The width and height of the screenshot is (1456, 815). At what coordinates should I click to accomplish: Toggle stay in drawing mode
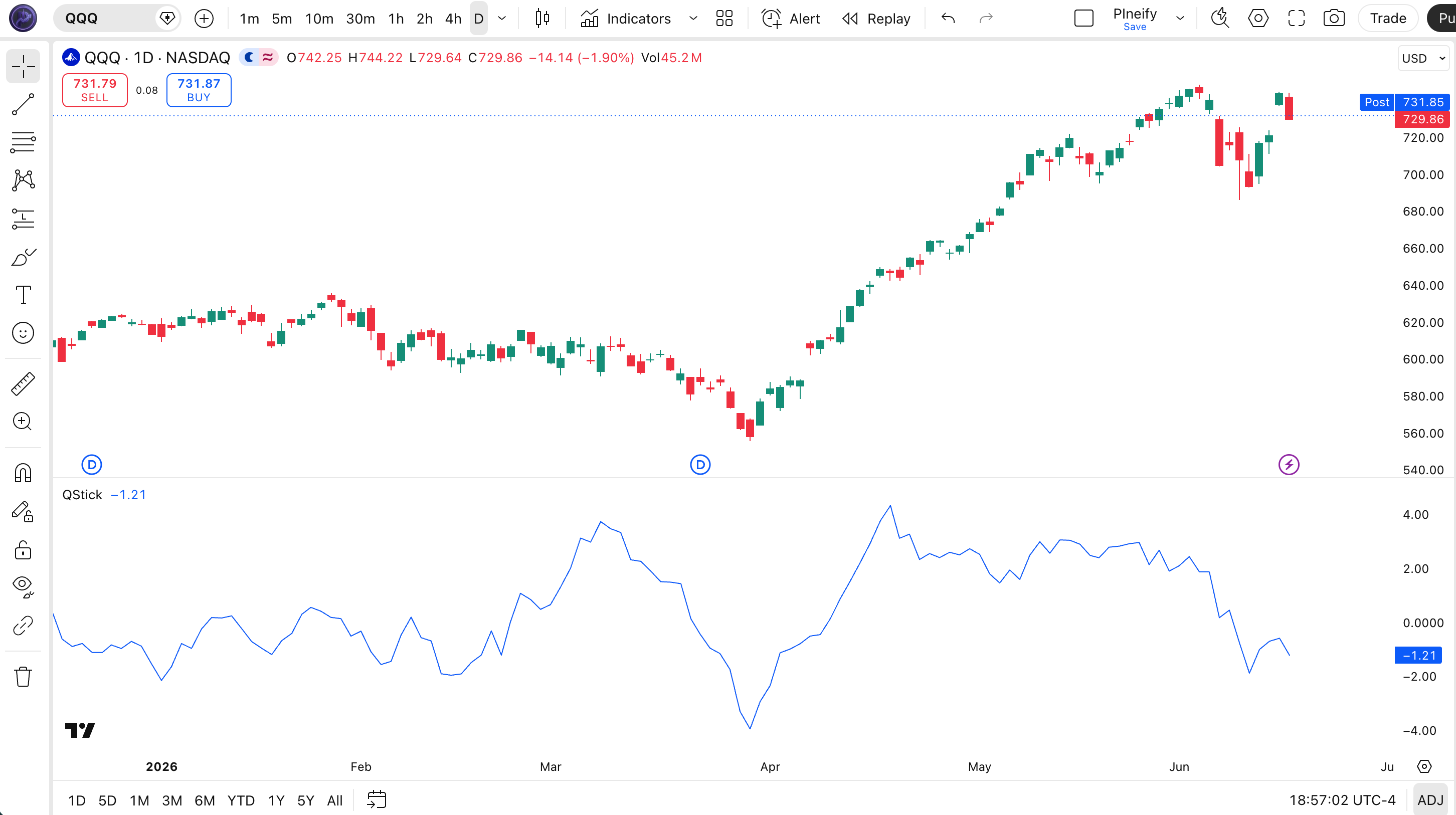pyautogui.click(x=23, y=511)
